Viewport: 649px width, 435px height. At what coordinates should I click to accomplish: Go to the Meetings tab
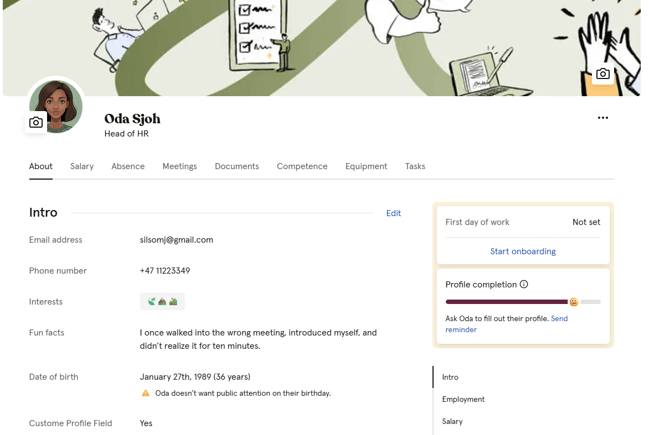(180, 167)
